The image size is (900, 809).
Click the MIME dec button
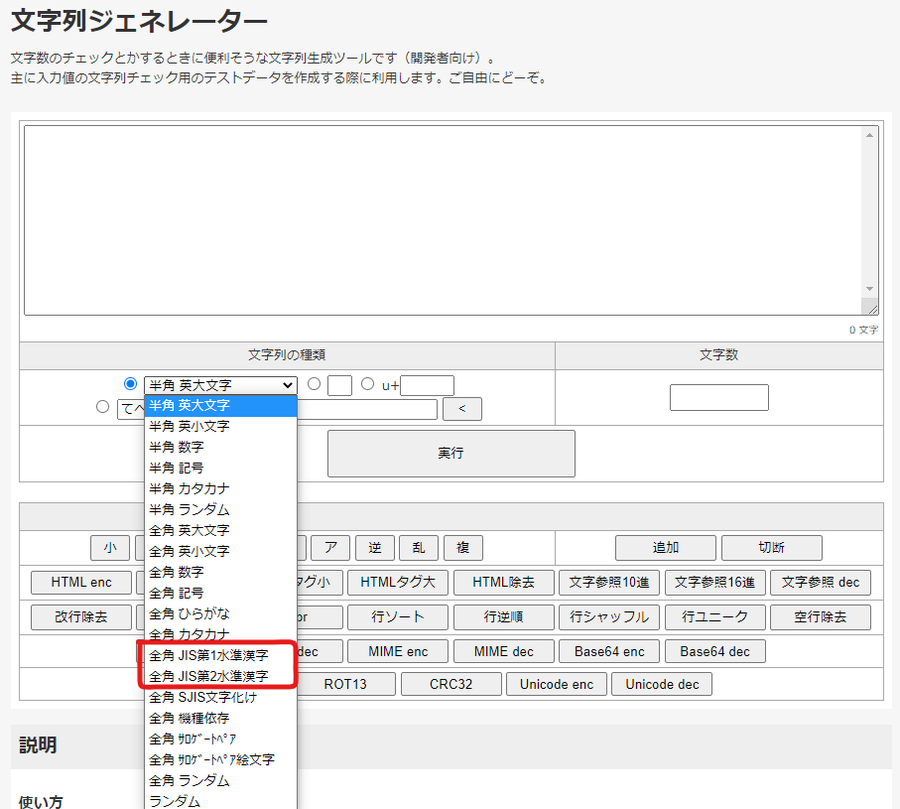tap(504, 651)
